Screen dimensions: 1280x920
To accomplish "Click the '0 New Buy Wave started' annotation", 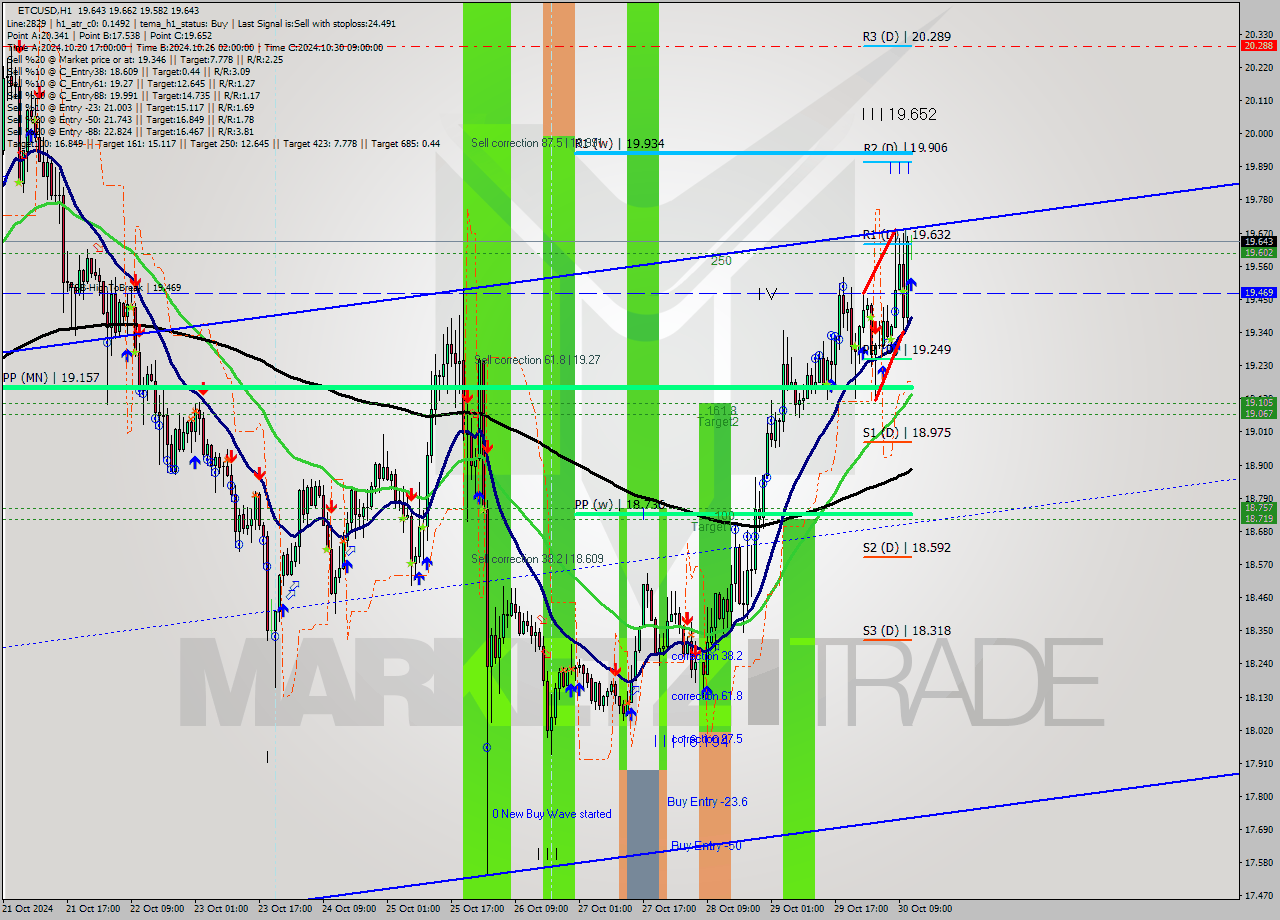I will click(551, 814).
